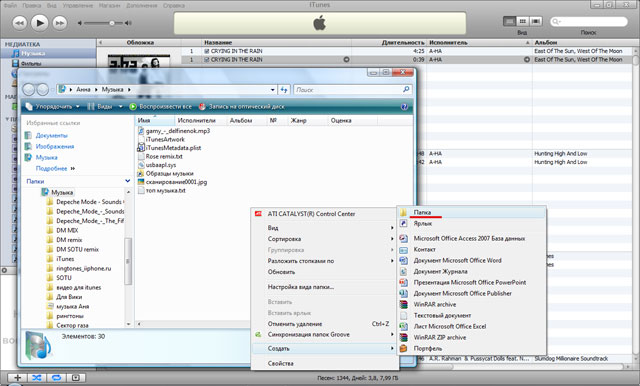Click the iTunes previous track button
The height and width of the screenshot is (386, 640).
point(20,23)
